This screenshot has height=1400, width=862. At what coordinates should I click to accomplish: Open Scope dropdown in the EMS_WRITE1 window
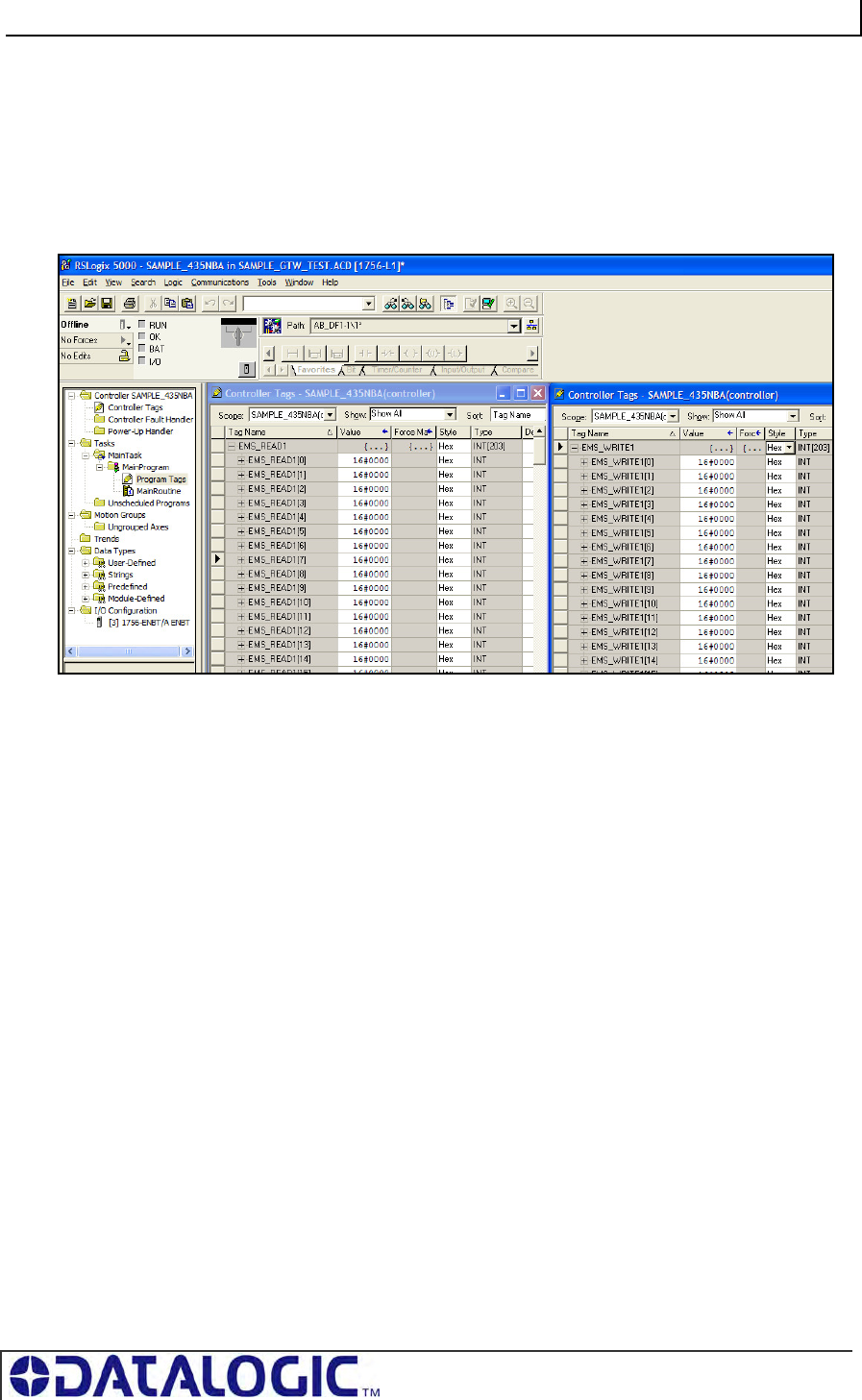[673, 416]
